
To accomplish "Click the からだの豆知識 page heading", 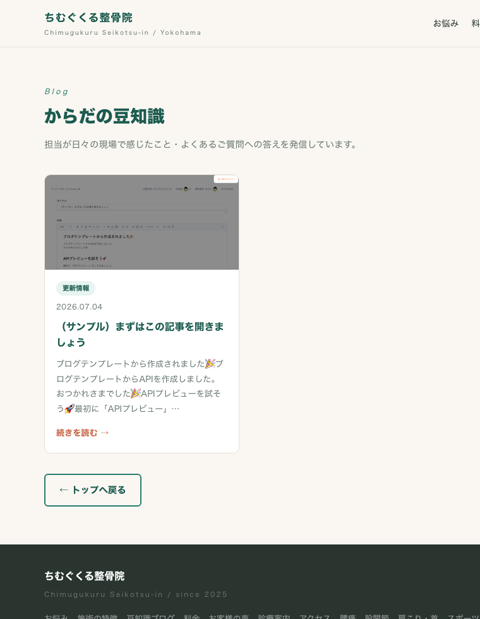I will click(x=104, y=116).
